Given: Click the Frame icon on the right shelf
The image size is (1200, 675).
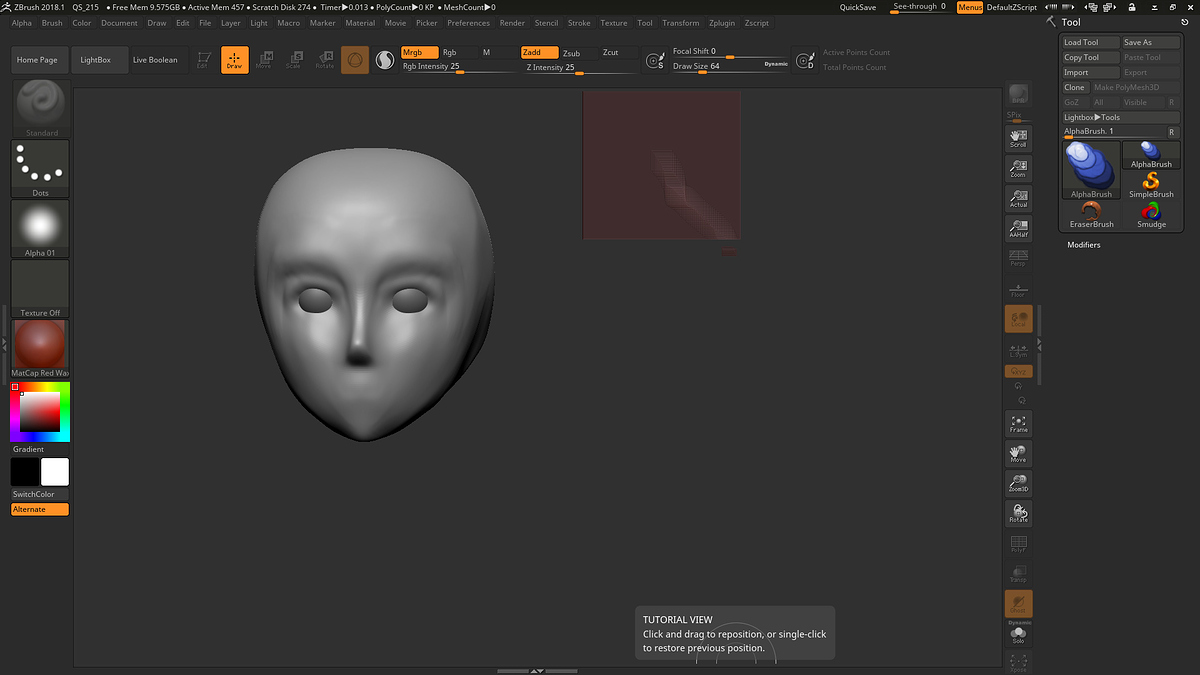Looking at the screenshot, I should [1018, 423].
